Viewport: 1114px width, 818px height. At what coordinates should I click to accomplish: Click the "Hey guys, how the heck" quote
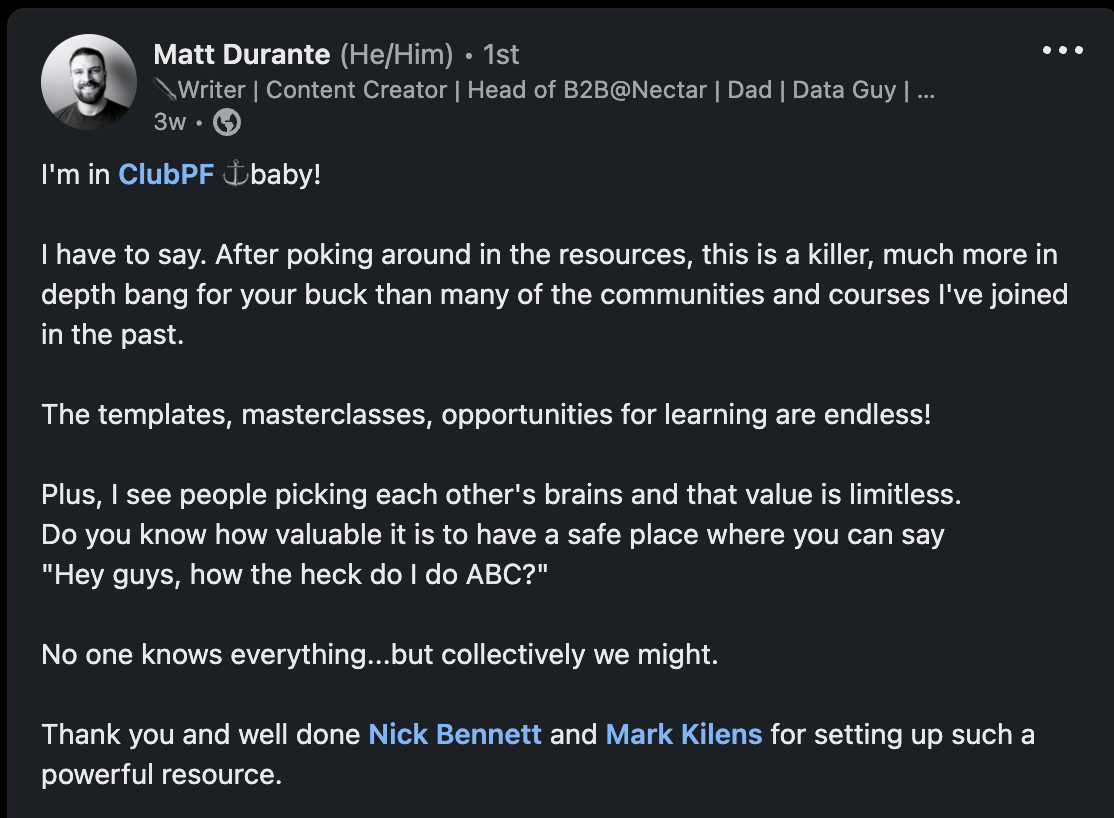click(295, 574)
